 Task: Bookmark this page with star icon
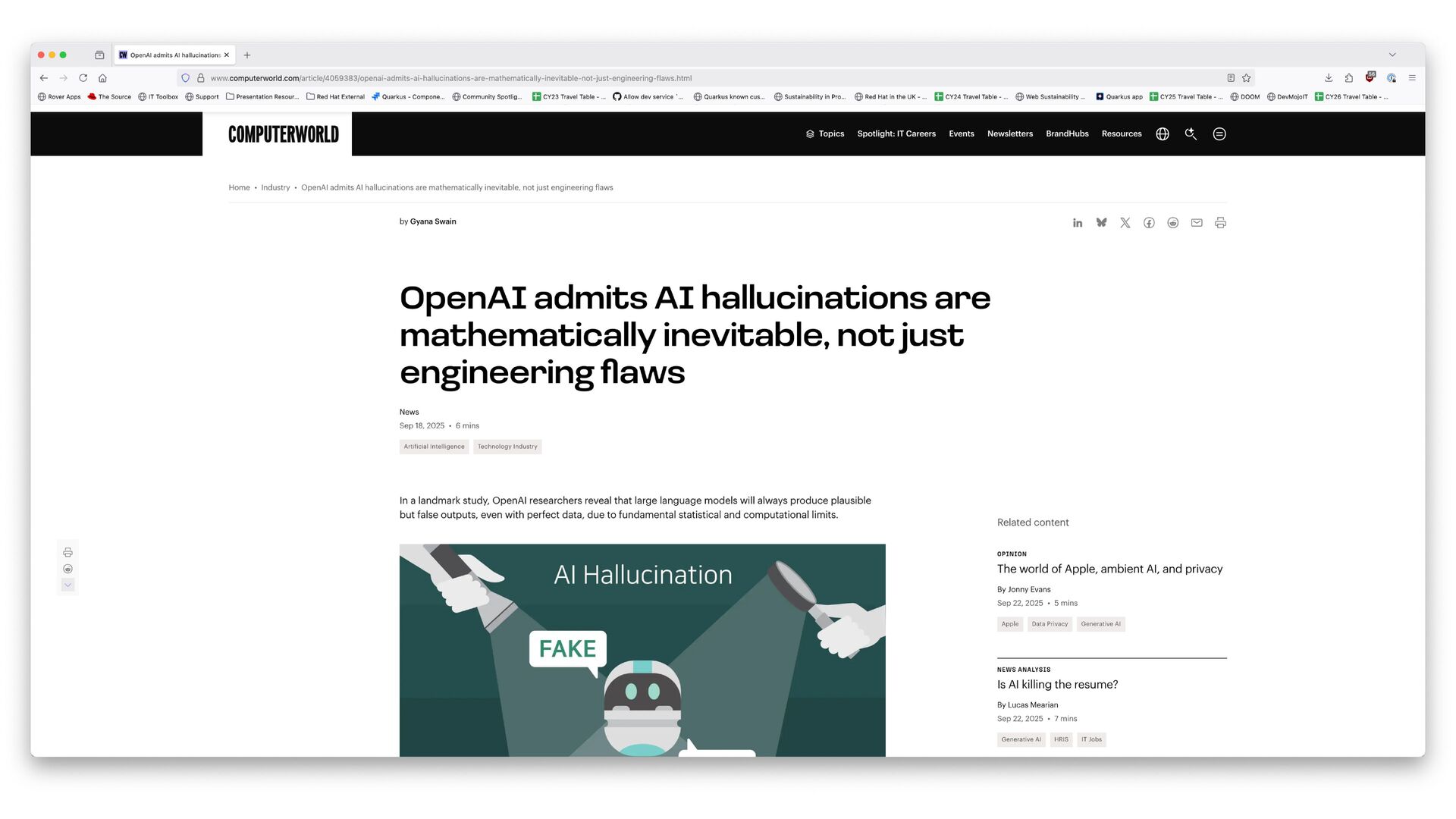pyautogui.click(x=1247, y=78)
